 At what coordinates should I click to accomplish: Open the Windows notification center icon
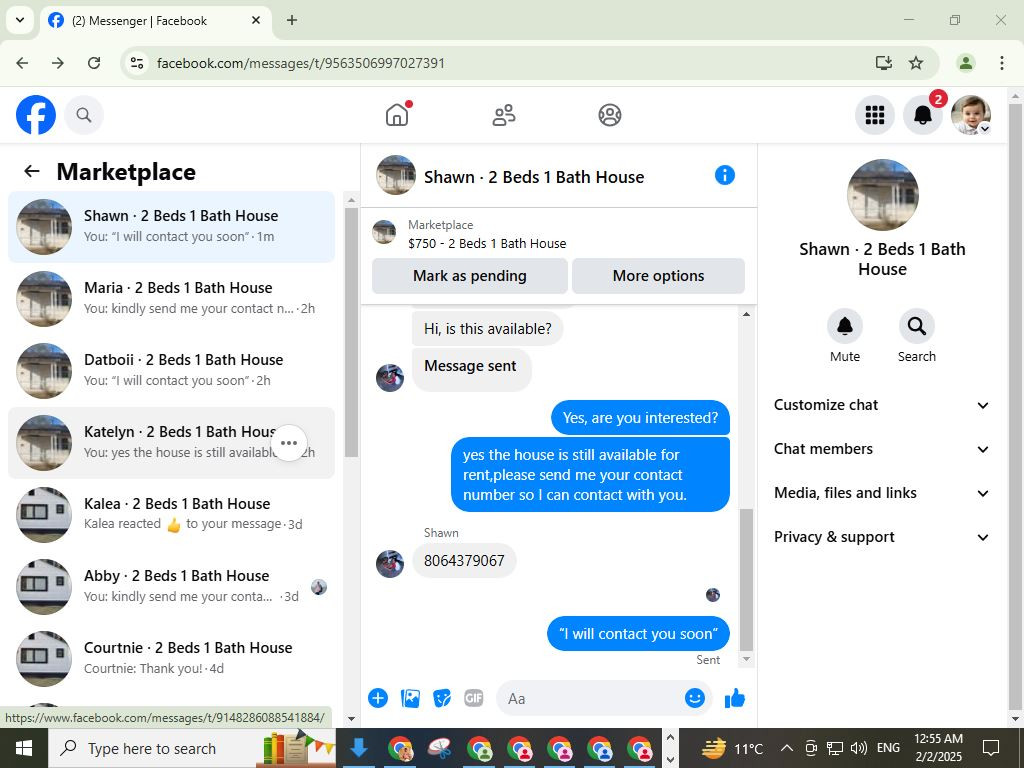(991, 748)
